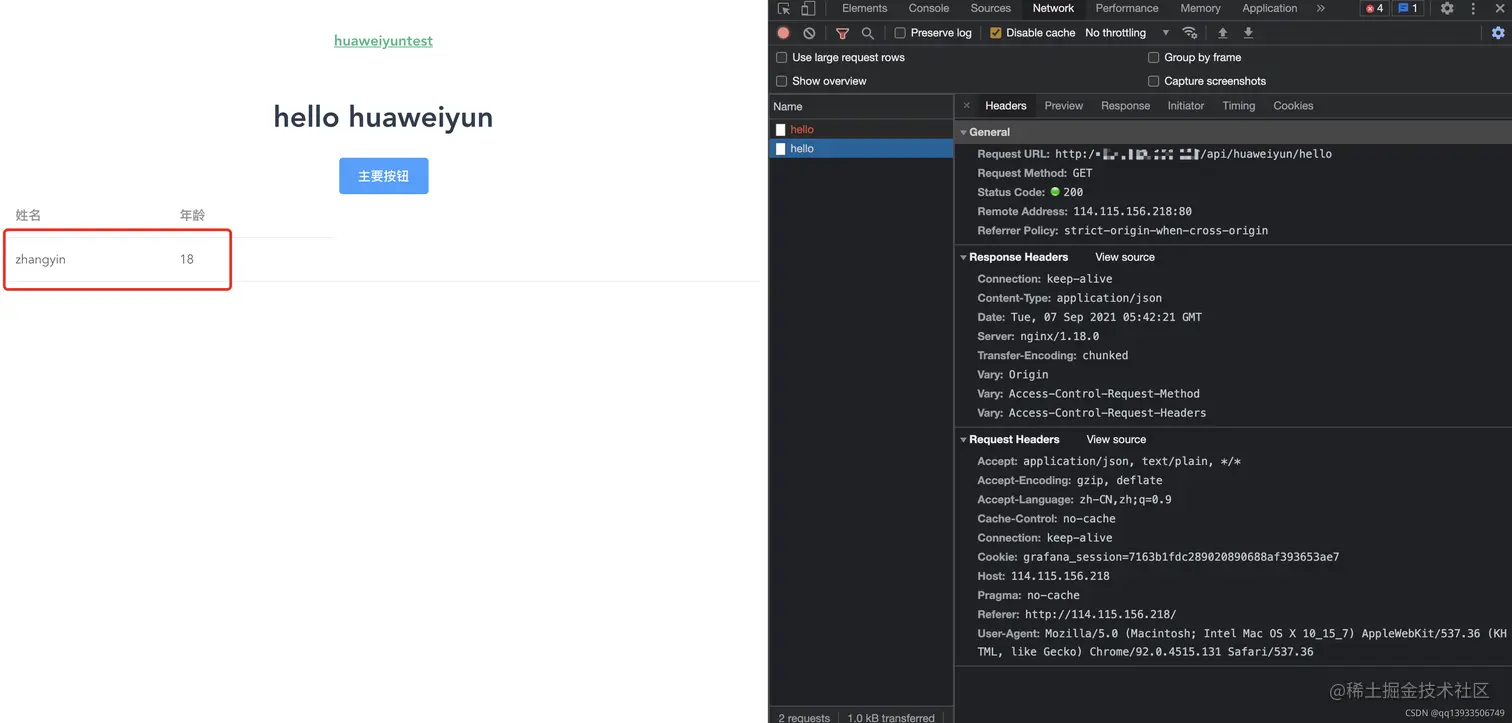
Task: Open DevTools three-dot customize menu
Action: click(1473, 8)
